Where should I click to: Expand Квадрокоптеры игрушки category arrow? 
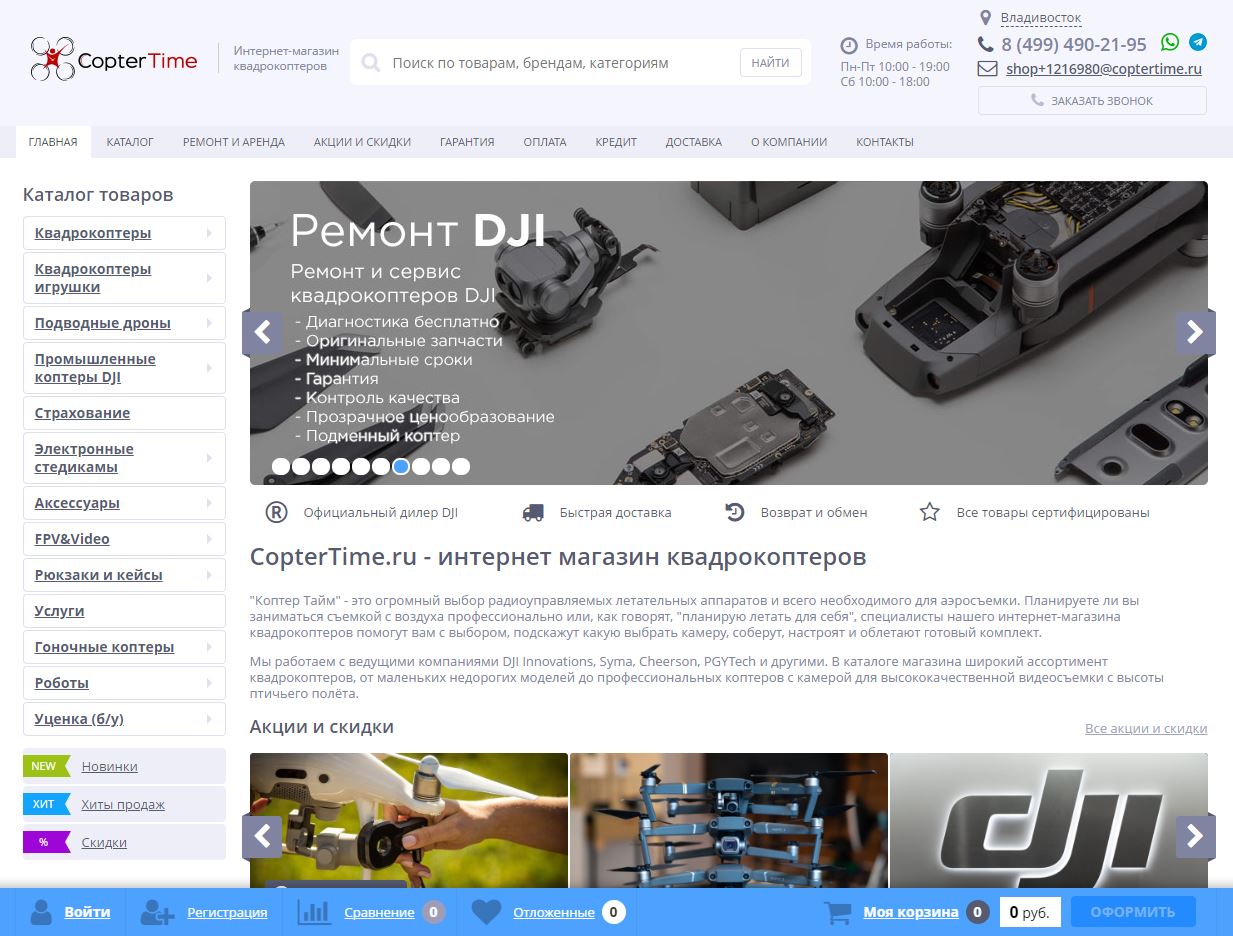coord(209,278)
